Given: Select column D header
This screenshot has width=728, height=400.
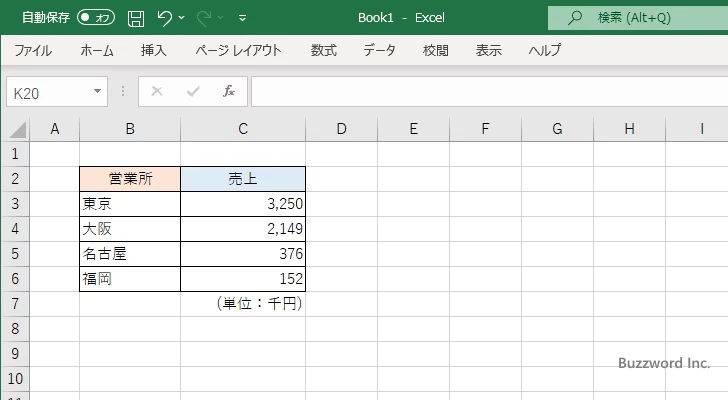Looking at the screenshot, I should point(341,129).
